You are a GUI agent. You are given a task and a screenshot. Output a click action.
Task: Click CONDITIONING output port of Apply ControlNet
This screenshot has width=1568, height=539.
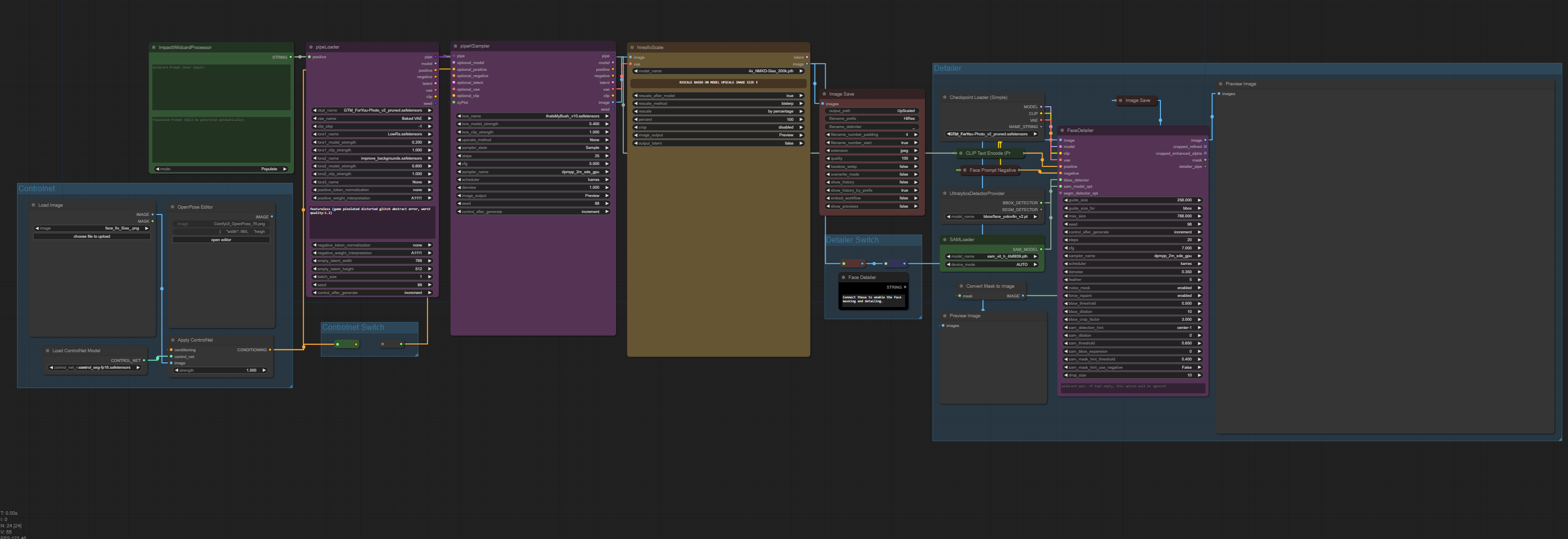pyautogui.click(x=270, y=350)
